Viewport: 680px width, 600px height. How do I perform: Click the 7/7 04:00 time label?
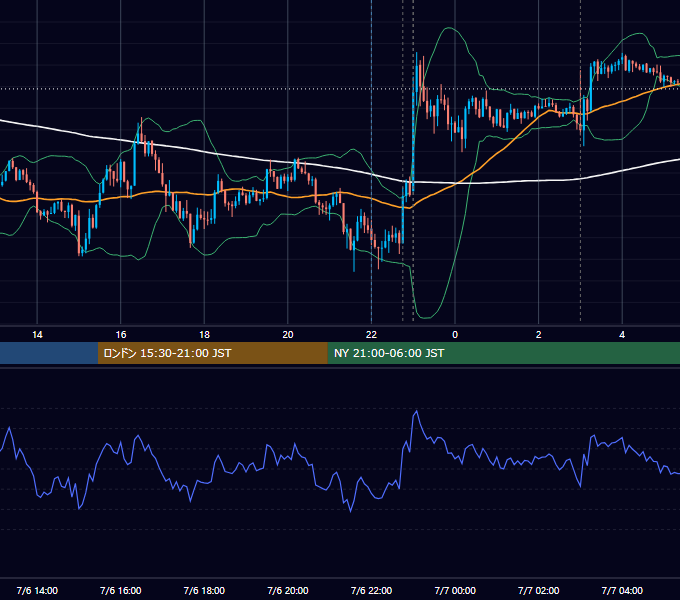622,590
